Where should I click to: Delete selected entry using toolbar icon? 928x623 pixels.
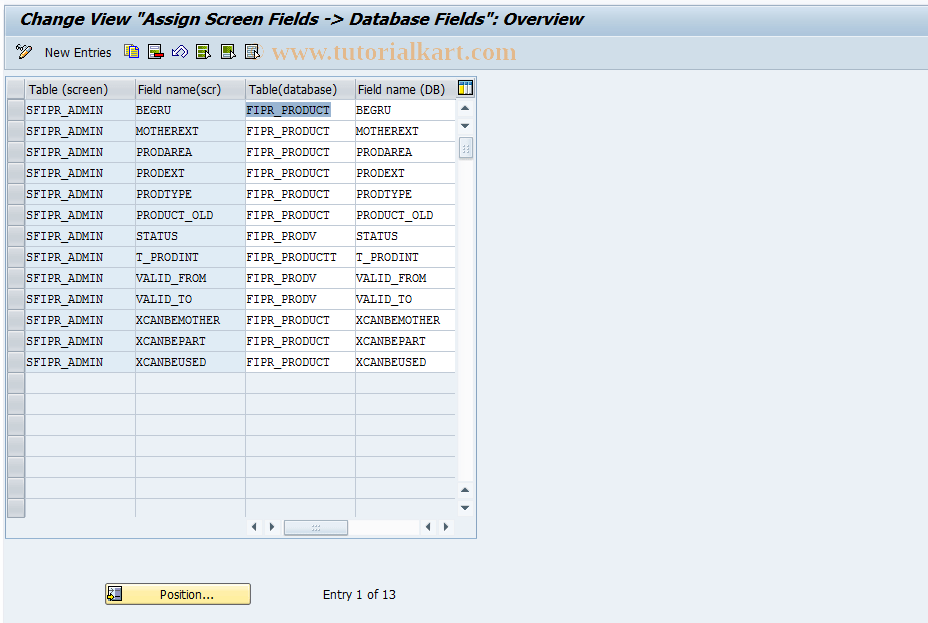[156, 51]
